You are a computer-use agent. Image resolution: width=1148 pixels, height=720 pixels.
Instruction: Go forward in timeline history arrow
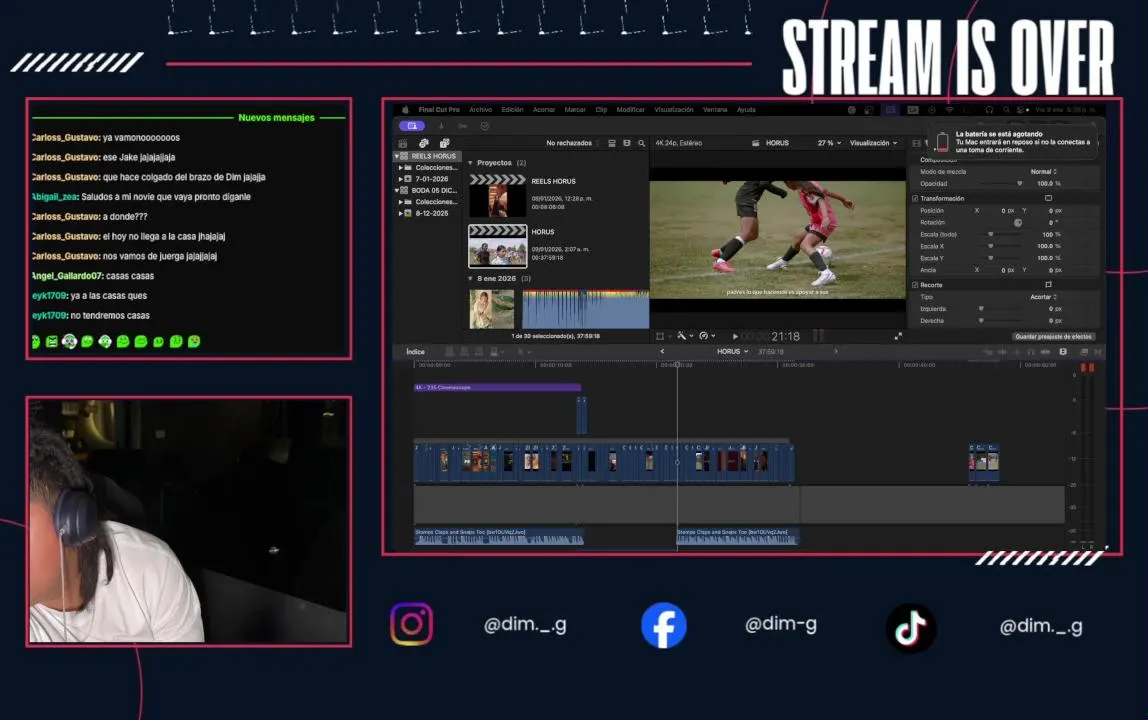tap(836, 352)
